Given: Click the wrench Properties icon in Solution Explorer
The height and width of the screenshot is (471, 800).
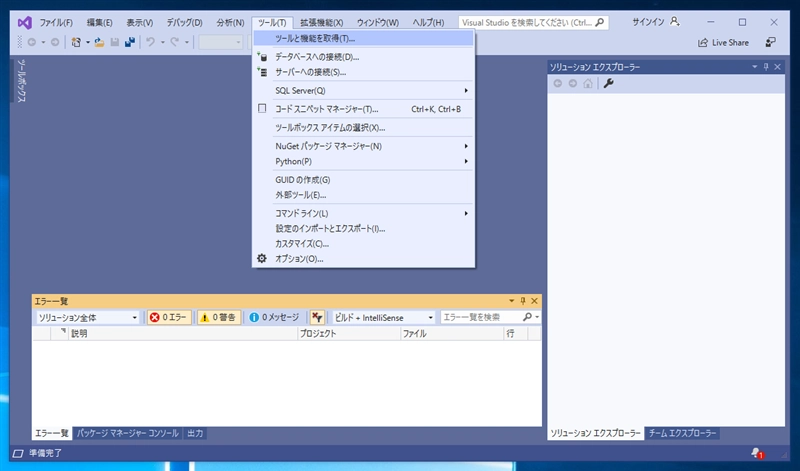Looking at the screenshot, I should pyautogui.click(x=608, y=84).
